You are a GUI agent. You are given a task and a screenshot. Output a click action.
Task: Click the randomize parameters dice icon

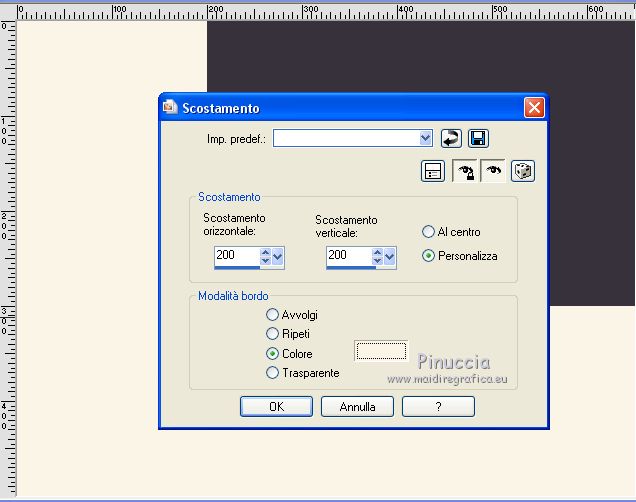pyautogui.click(x=523, y=171)
